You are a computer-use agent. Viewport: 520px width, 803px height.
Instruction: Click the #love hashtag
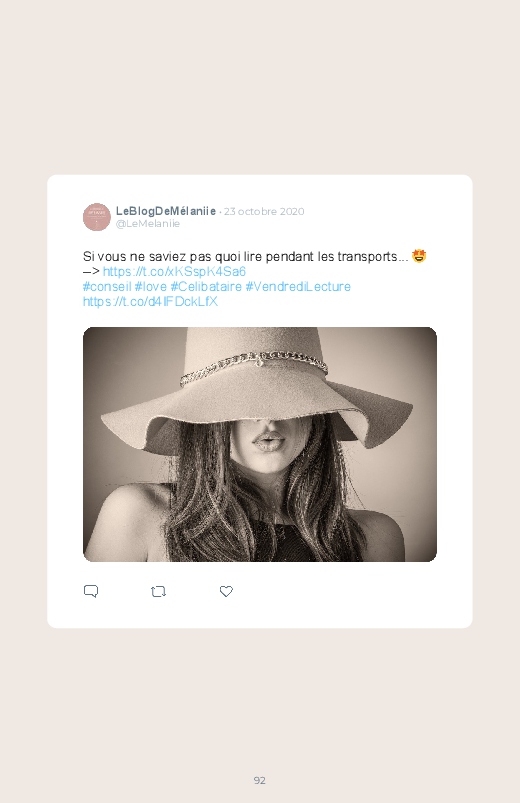click(151, 286)
